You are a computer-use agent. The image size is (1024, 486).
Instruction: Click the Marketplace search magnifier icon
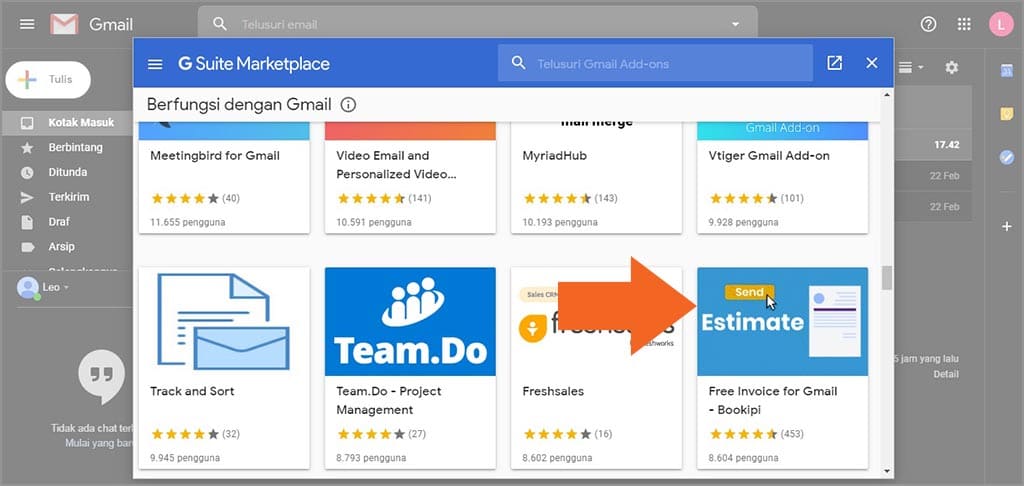(519, 63)
